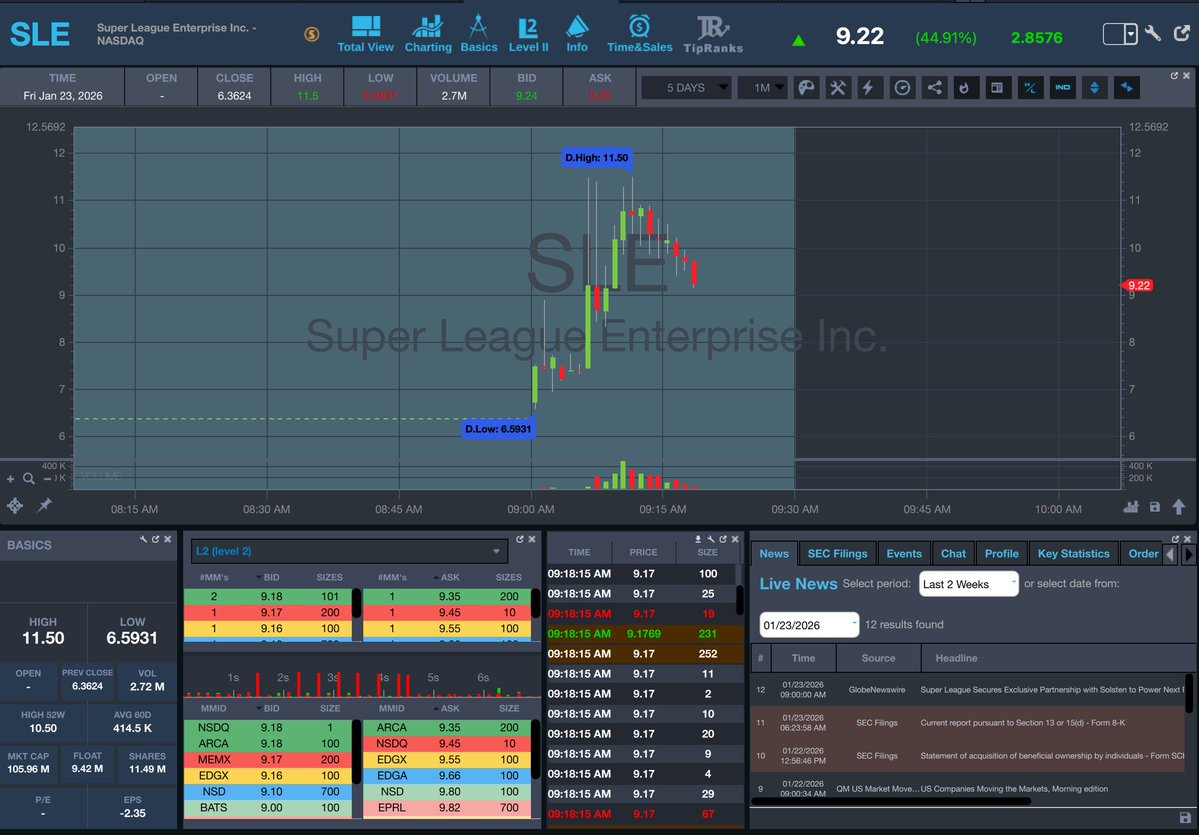
Task: Open the 01/23/2026 date dropdown
Action: coord(809,625)
